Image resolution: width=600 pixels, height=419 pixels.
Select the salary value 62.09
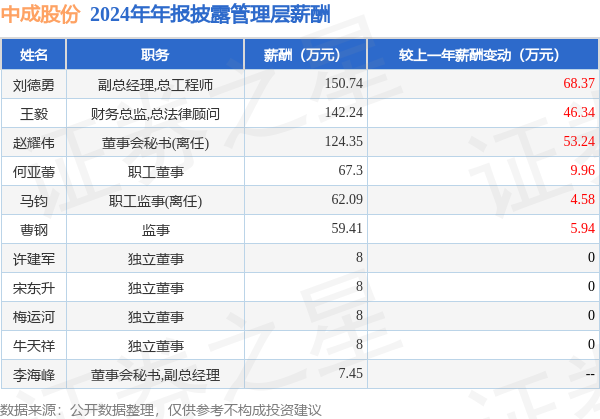347,199
